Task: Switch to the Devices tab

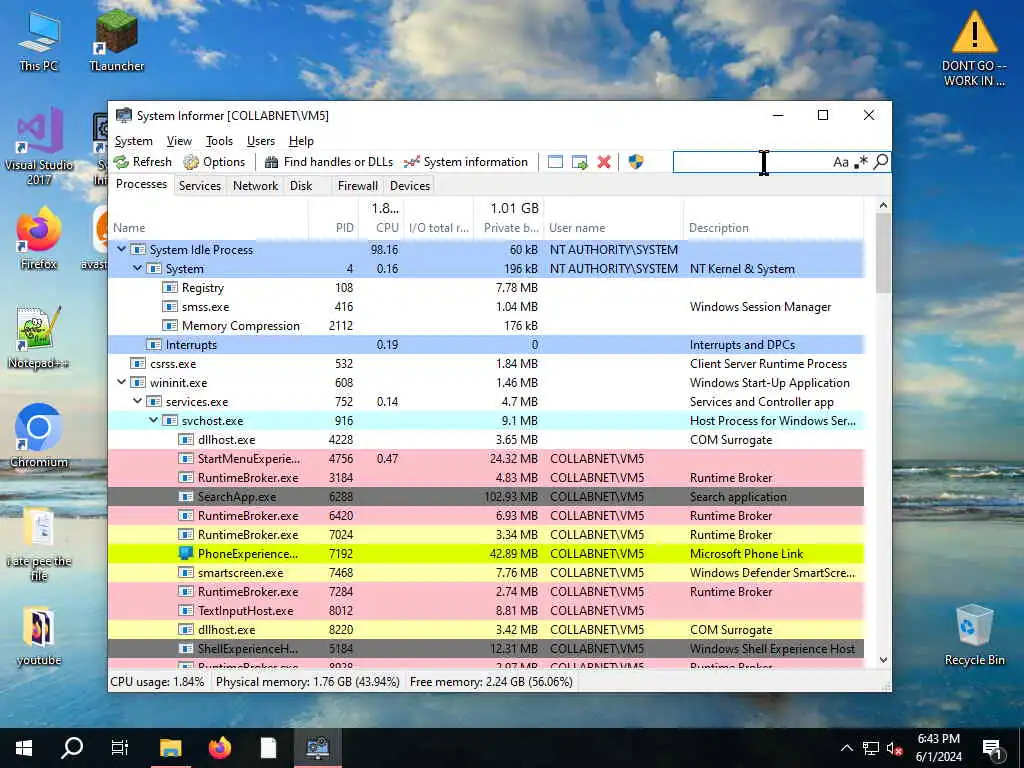Action: 409,185
